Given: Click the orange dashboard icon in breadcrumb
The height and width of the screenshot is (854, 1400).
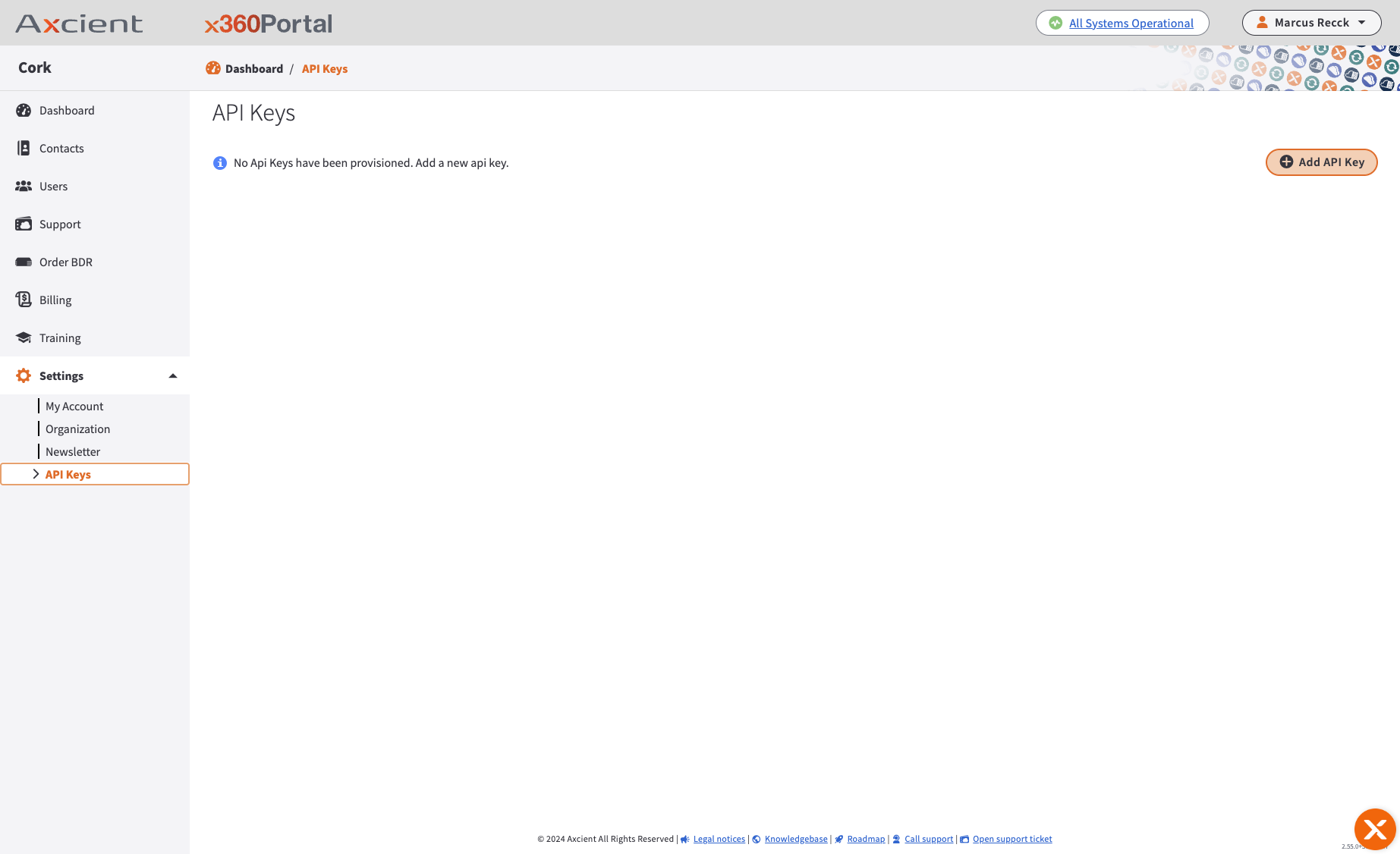Looking at the screenshot, I should point(213,68).
